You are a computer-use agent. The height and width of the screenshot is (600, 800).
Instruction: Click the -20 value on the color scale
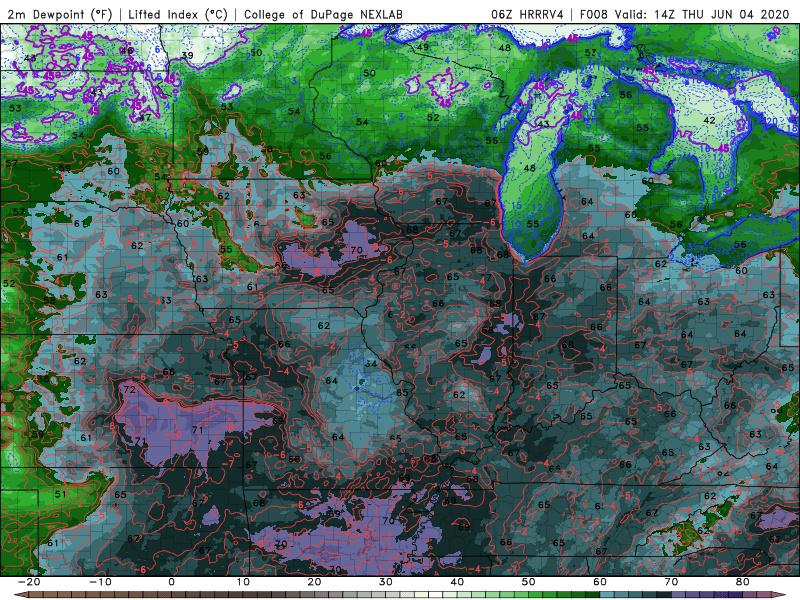[x=29, y=582]
